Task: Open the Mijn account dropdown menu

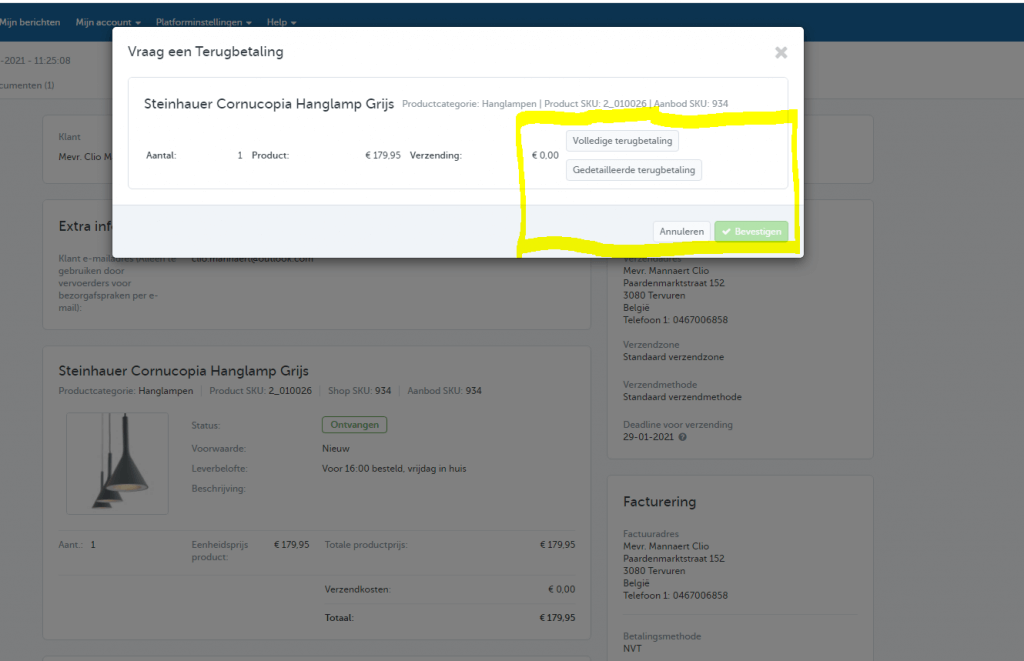Action: pos(107,22)
